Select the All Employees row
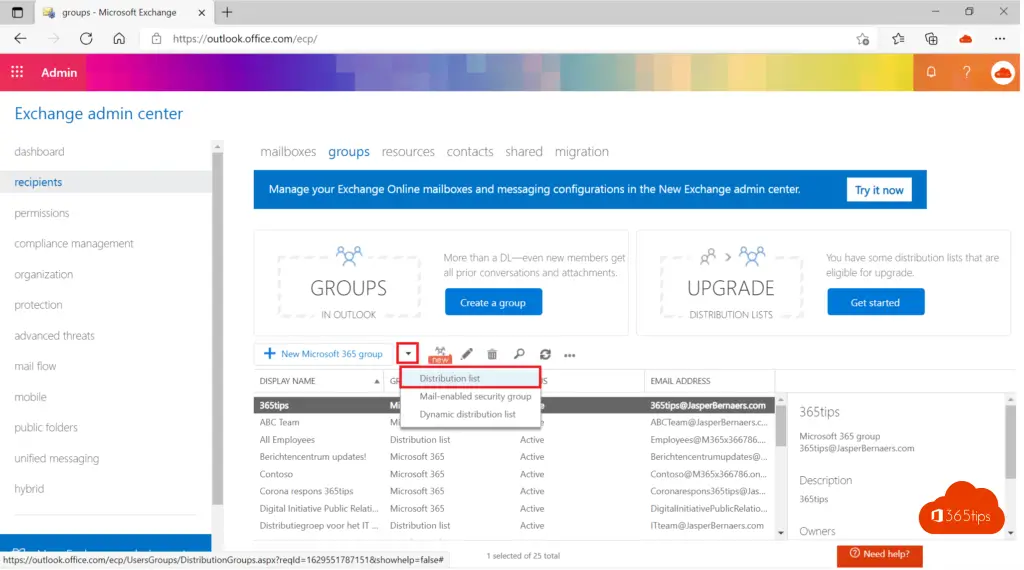 pos(516,441)
